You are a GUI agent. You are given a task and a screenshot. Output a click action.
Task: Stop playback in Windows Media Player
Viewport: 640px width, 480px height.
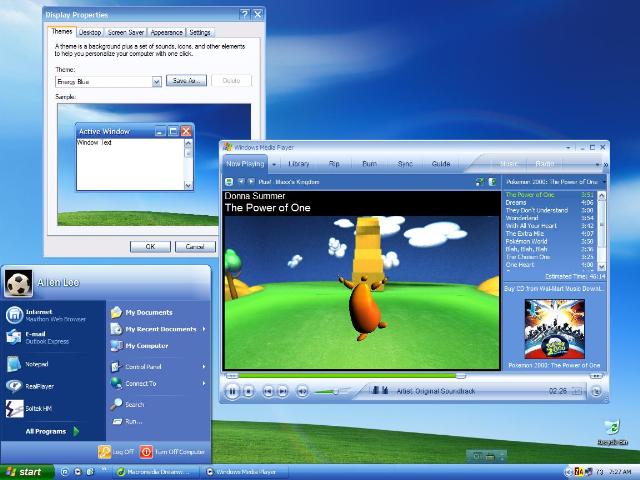[x=249, y=392]
